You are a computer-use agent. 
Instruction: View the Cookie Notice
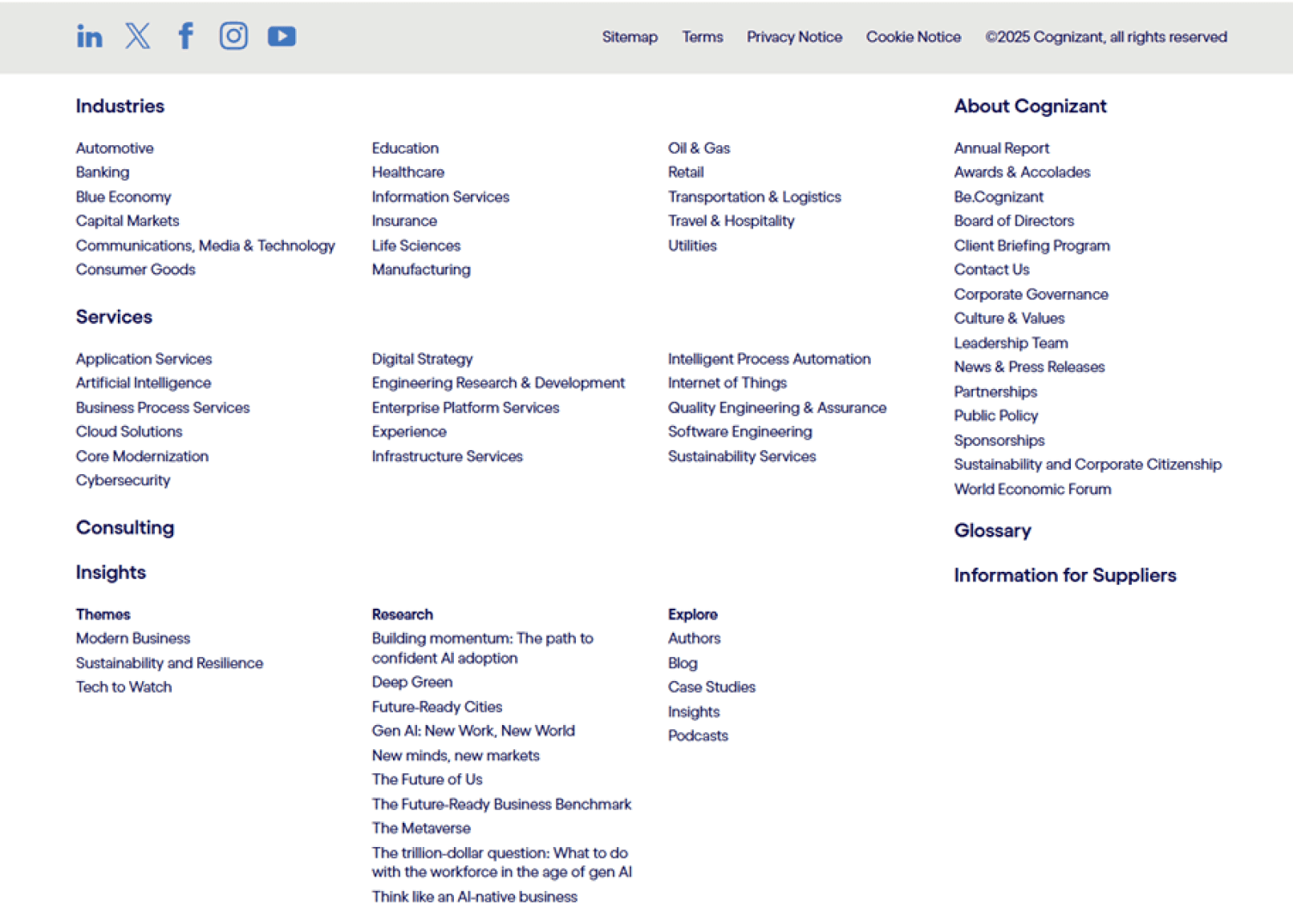(x=913, y=37)
